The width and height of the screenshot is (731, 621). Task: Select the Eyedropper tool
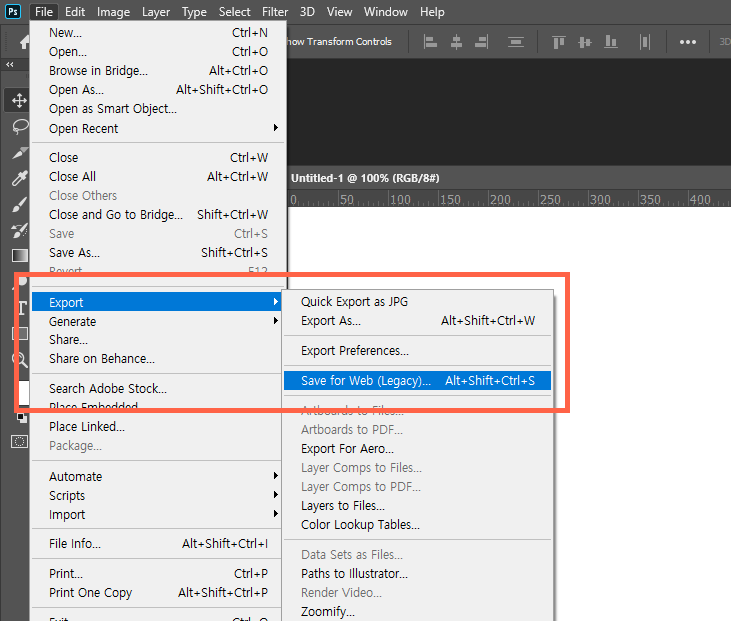click(20, 178)
